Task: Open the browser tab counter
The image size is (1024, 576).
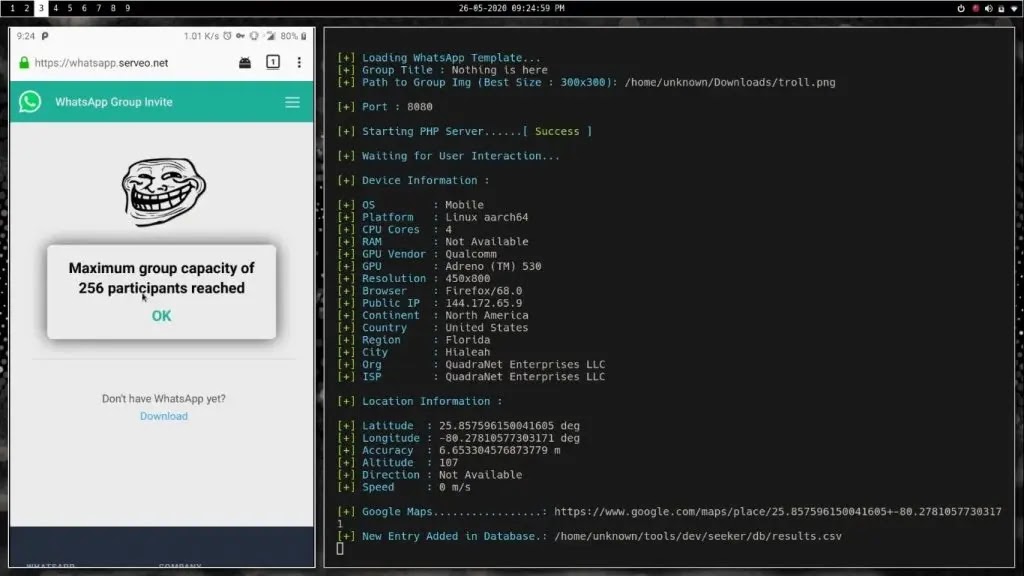Action: pos(273,62)
